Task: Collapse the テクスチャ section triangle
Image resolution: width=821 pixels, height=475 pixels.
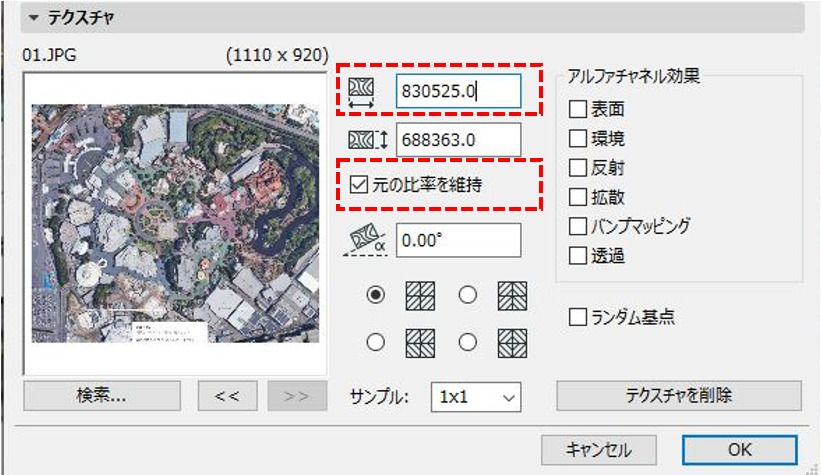Action: tap(34, 18)
